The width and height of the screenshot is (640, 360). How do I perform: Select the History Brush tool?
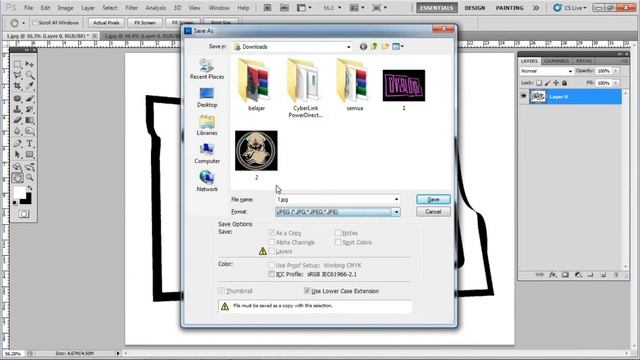30,109
